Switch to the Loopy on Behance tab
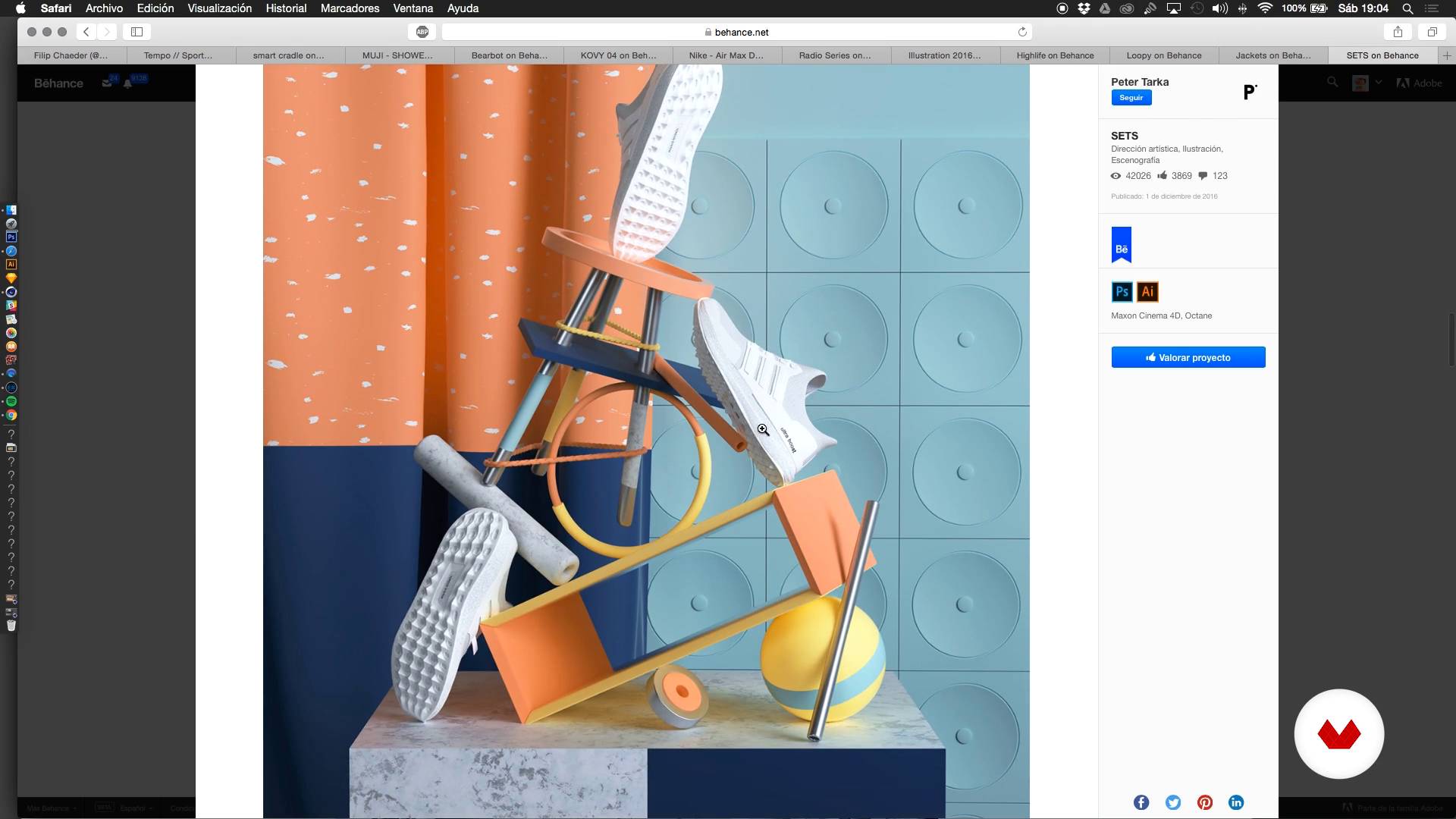The image size is (1456, 819). [1164, 55]
